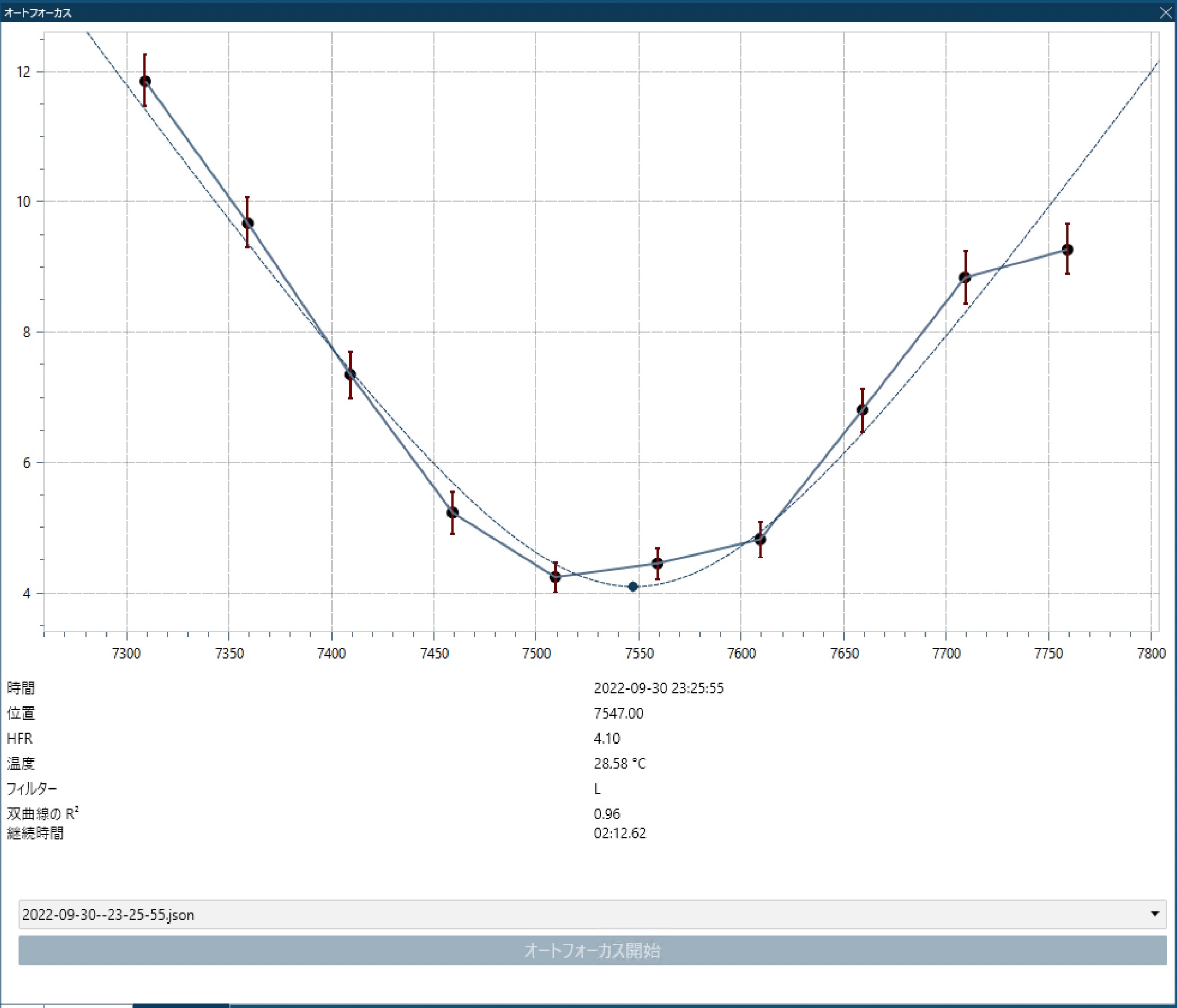Click the オートフォーカス window title text
Screen dimensions: 1177x1008
click(38, 12)
